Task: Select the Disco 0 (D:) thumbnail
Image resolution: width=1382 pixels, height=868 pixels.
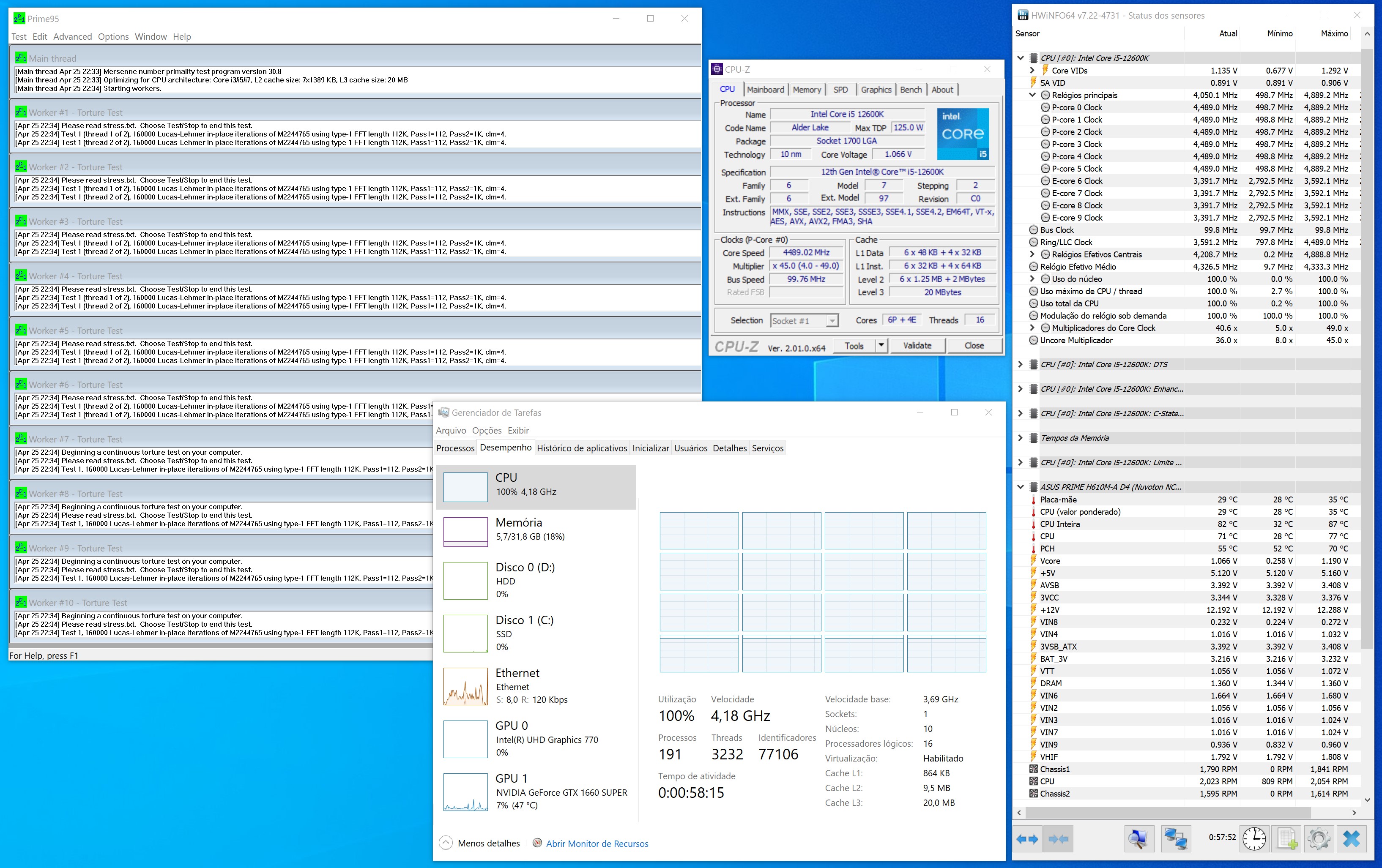Action: (x=465, y=580)
